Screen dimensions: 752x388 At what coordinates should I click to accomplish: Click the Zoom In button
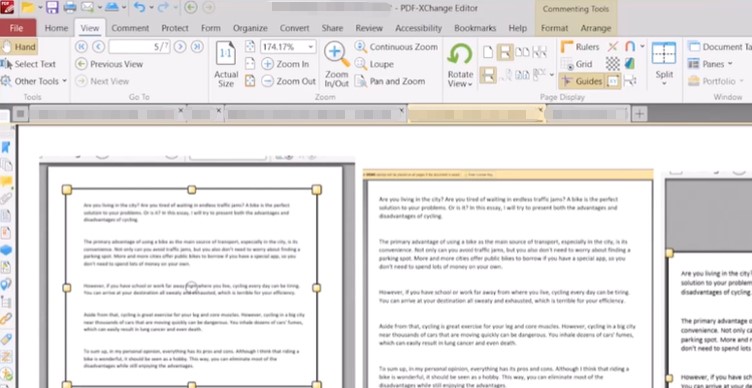[285, 64]
